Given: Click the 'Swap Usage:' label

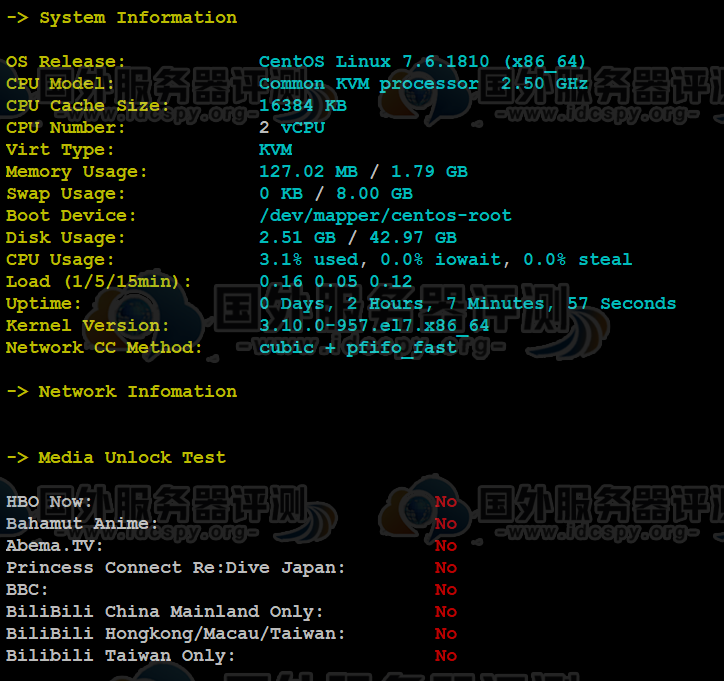Looking at the screenshot, I should point(66,194).
